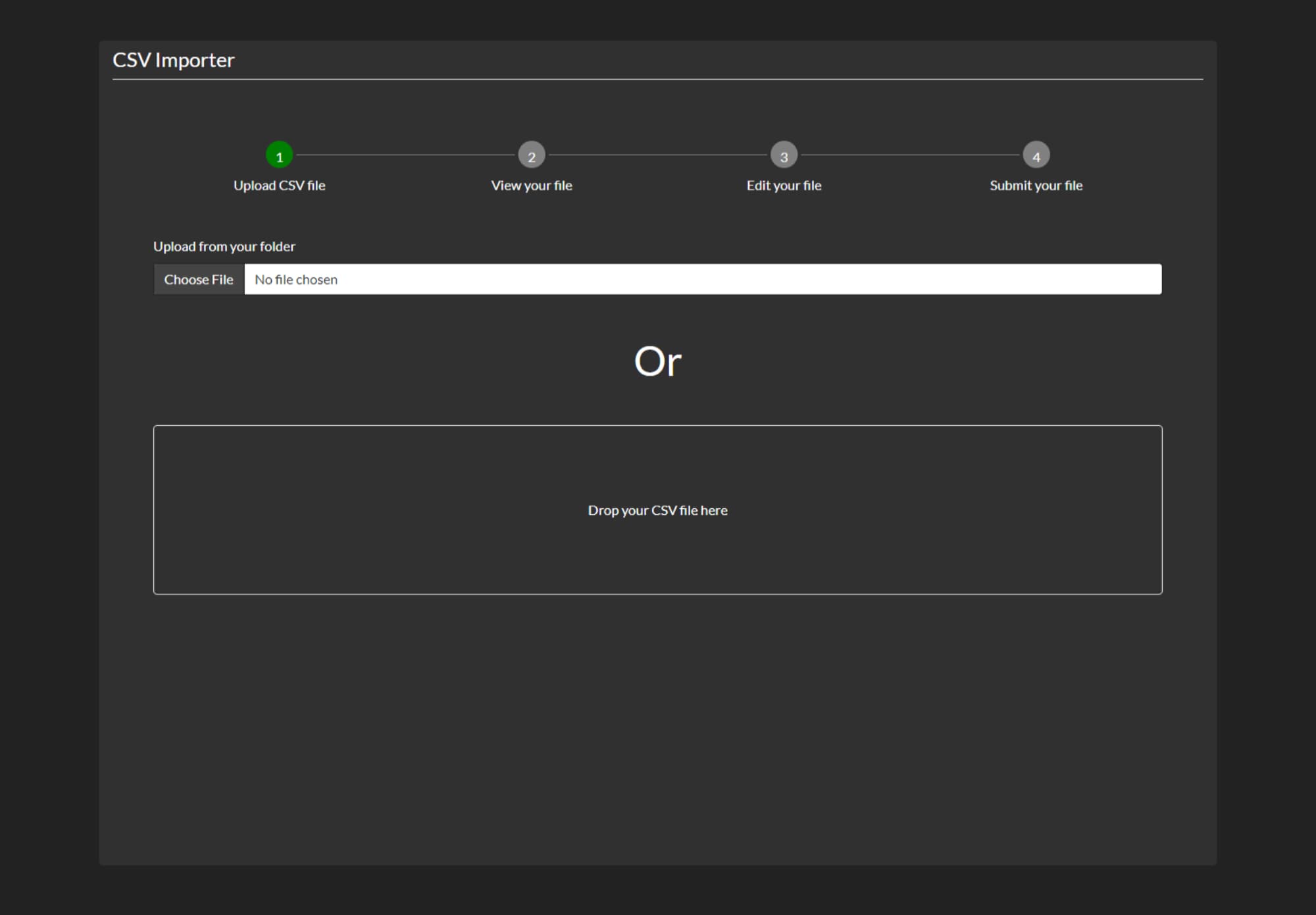
Task: Click the Drop your CSV file here zone
Action: pos(658,510)
